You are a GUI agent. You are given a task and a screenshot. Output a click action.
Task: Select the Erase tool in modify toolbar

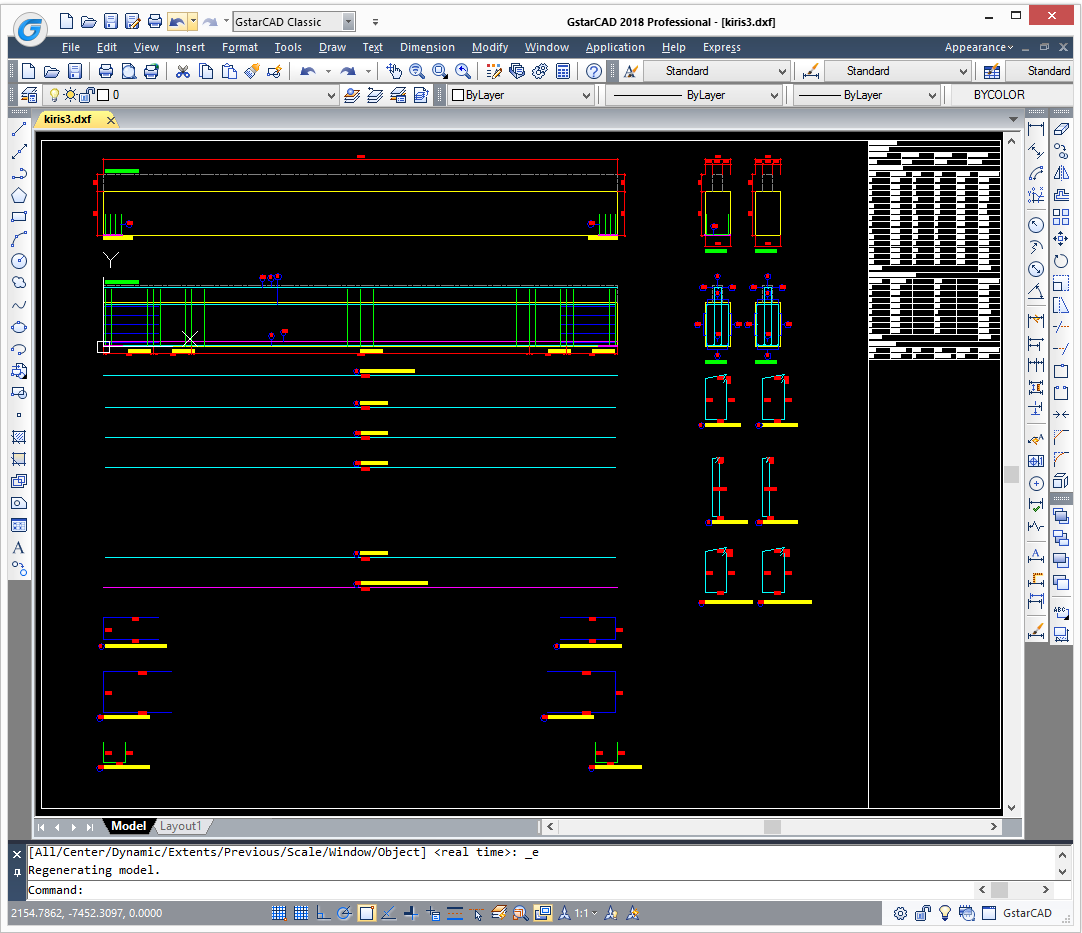click(1061, 129)
